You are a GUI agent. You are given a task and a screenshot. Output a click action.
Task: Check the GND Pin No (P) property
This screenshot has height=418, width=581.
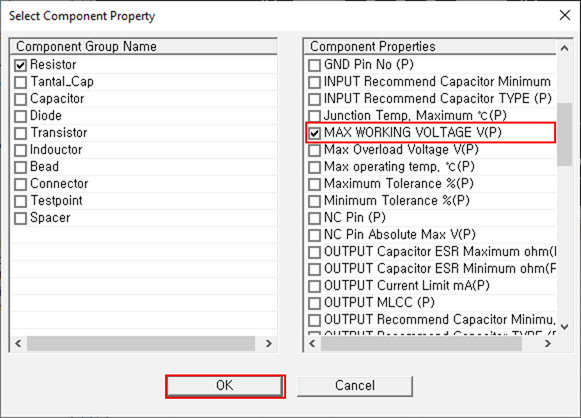314,65
